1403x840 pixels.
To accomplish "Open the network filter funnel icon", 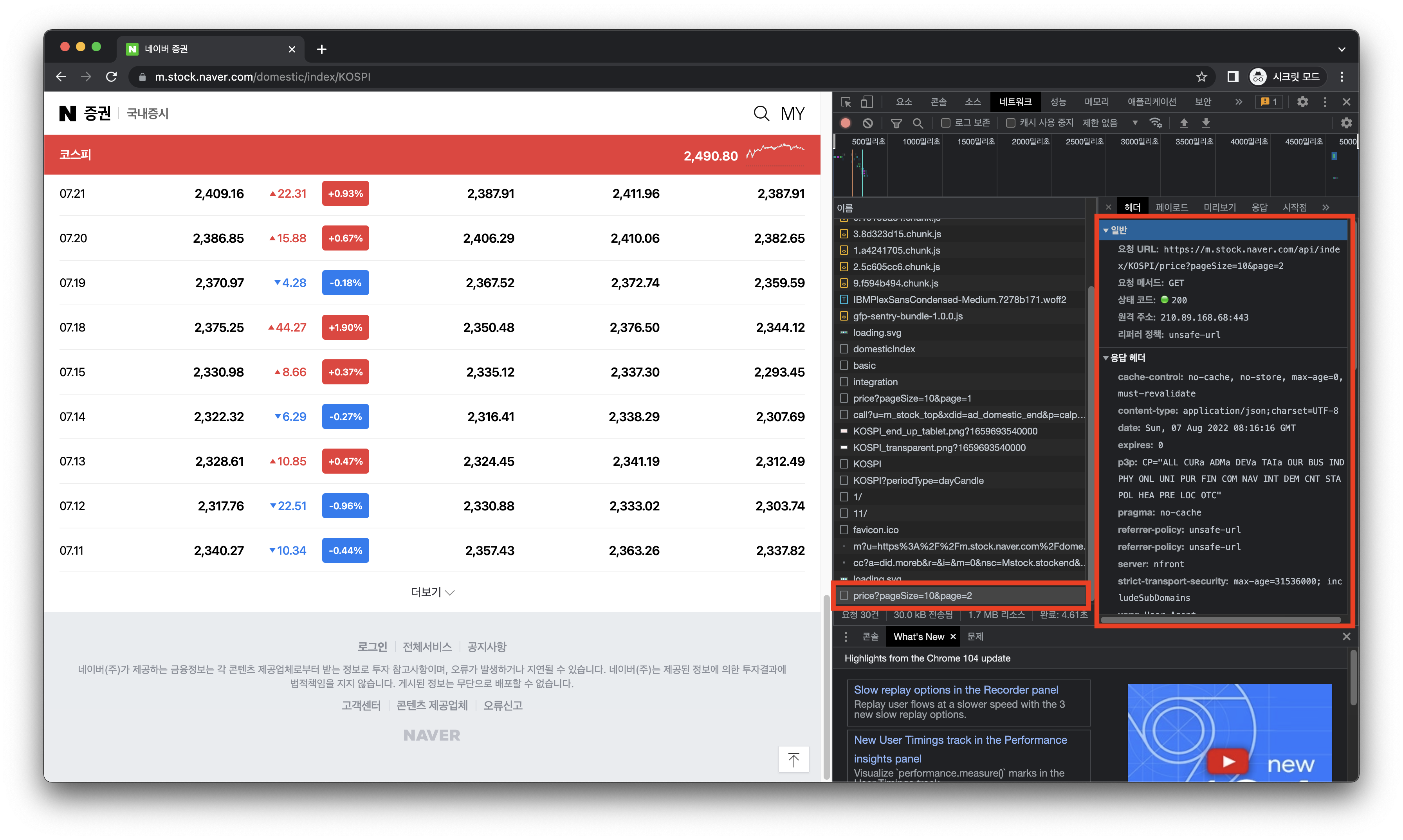I will click(x=896, y=123).
